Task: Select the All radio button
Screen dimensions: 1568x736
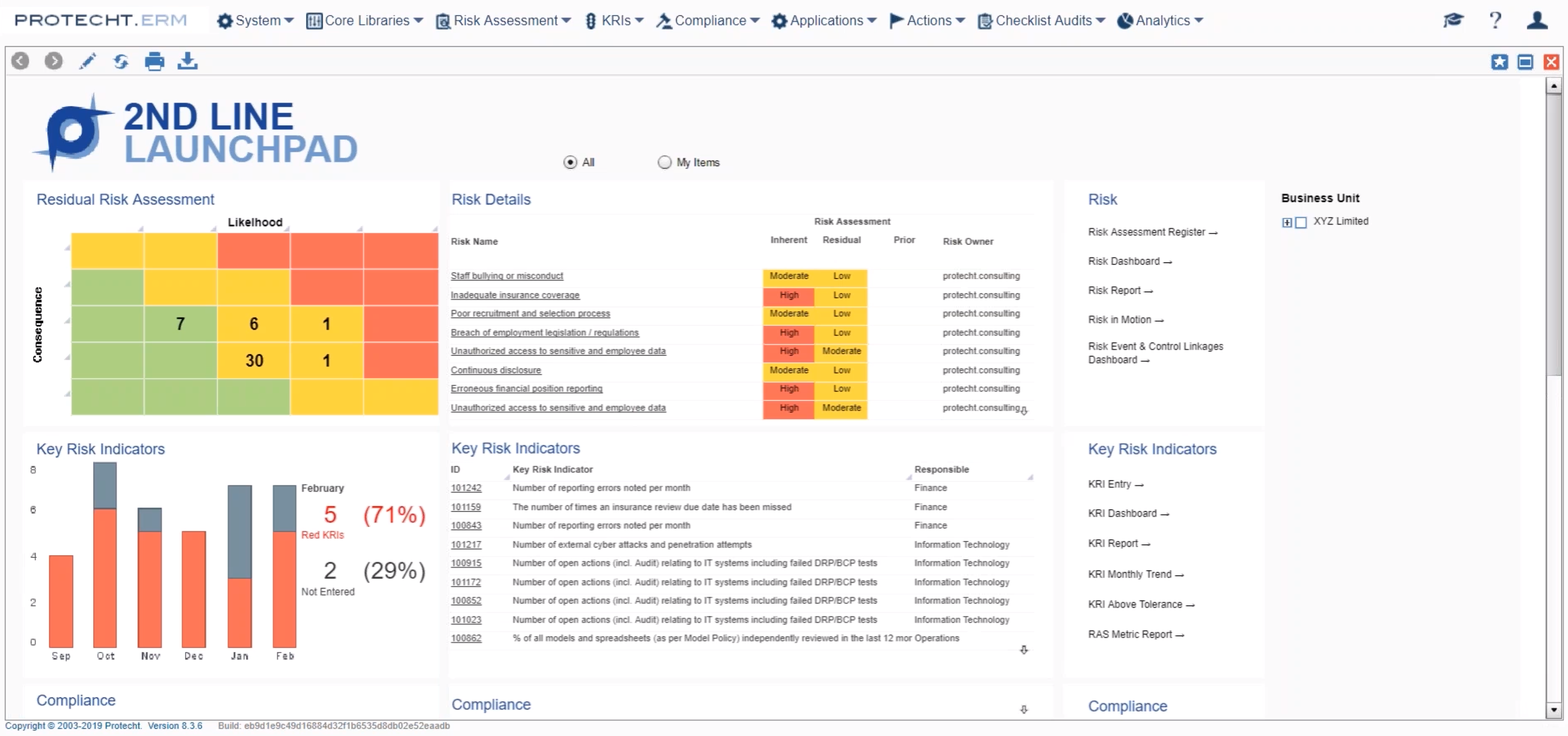Action: tap(570, 162)
